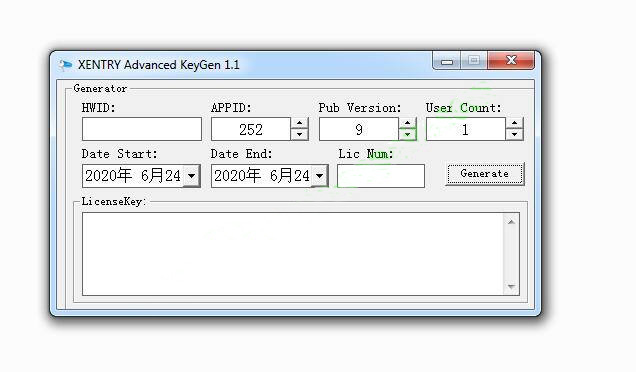Select the Pub Version field showing 9

[359, 129]
